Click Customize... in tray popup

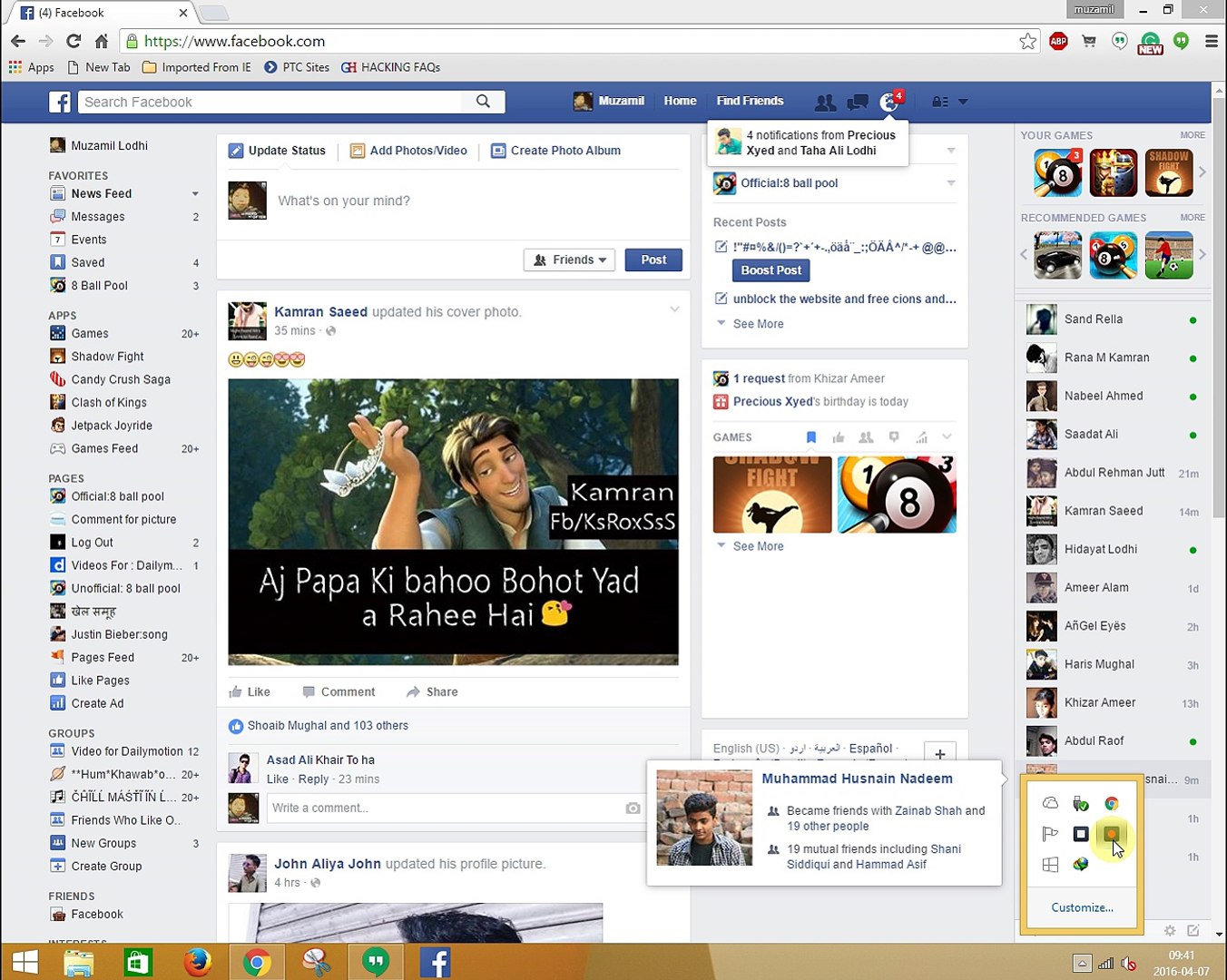point(1082,907)
